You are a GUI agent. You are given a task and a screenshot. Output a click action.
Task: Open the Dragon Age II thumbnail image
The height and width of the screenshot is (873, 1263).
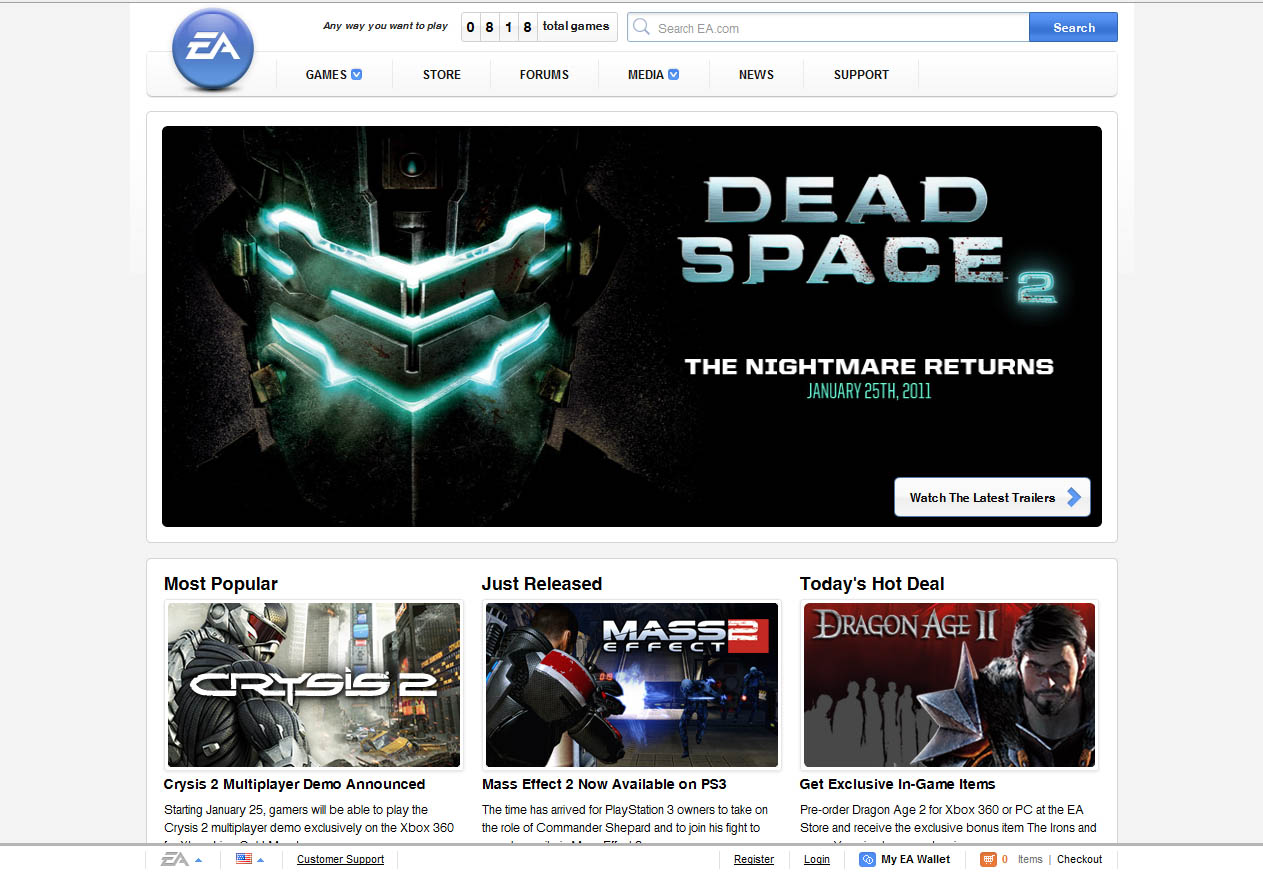(950, 685)
